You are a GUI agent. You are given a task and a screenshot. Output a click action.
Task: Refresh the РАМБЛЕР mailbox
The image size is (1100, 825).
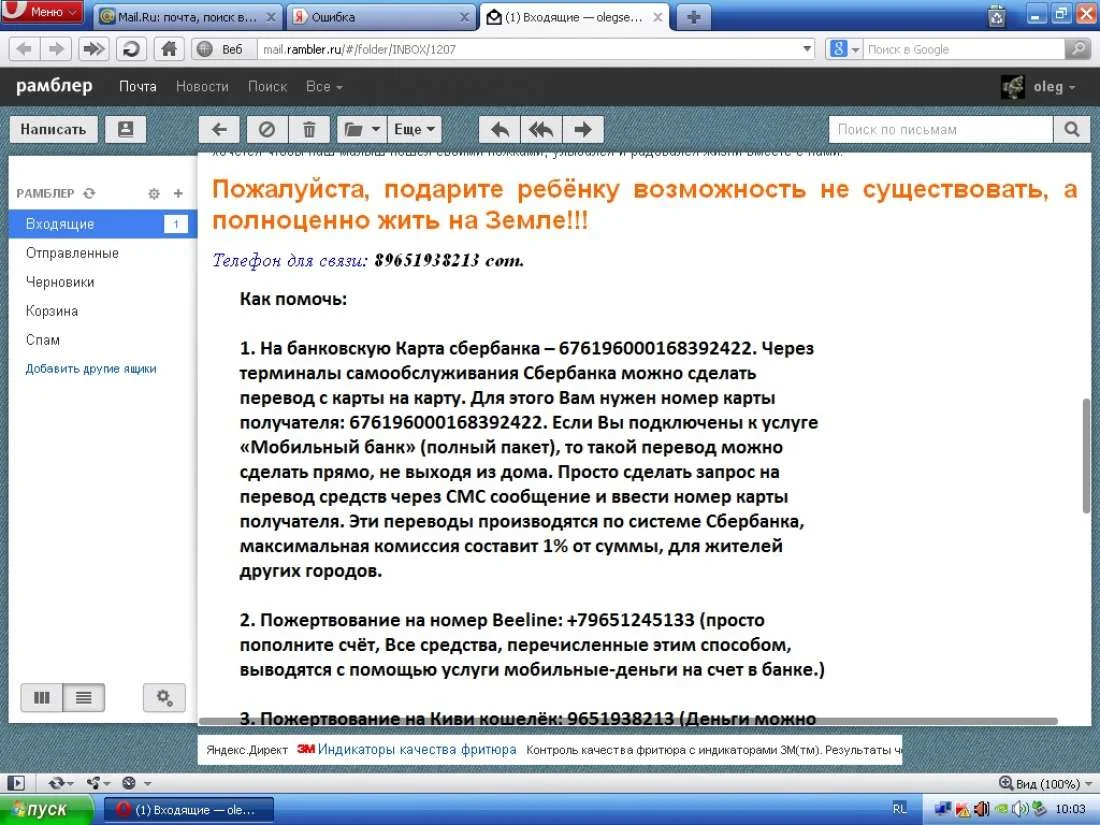89,194
